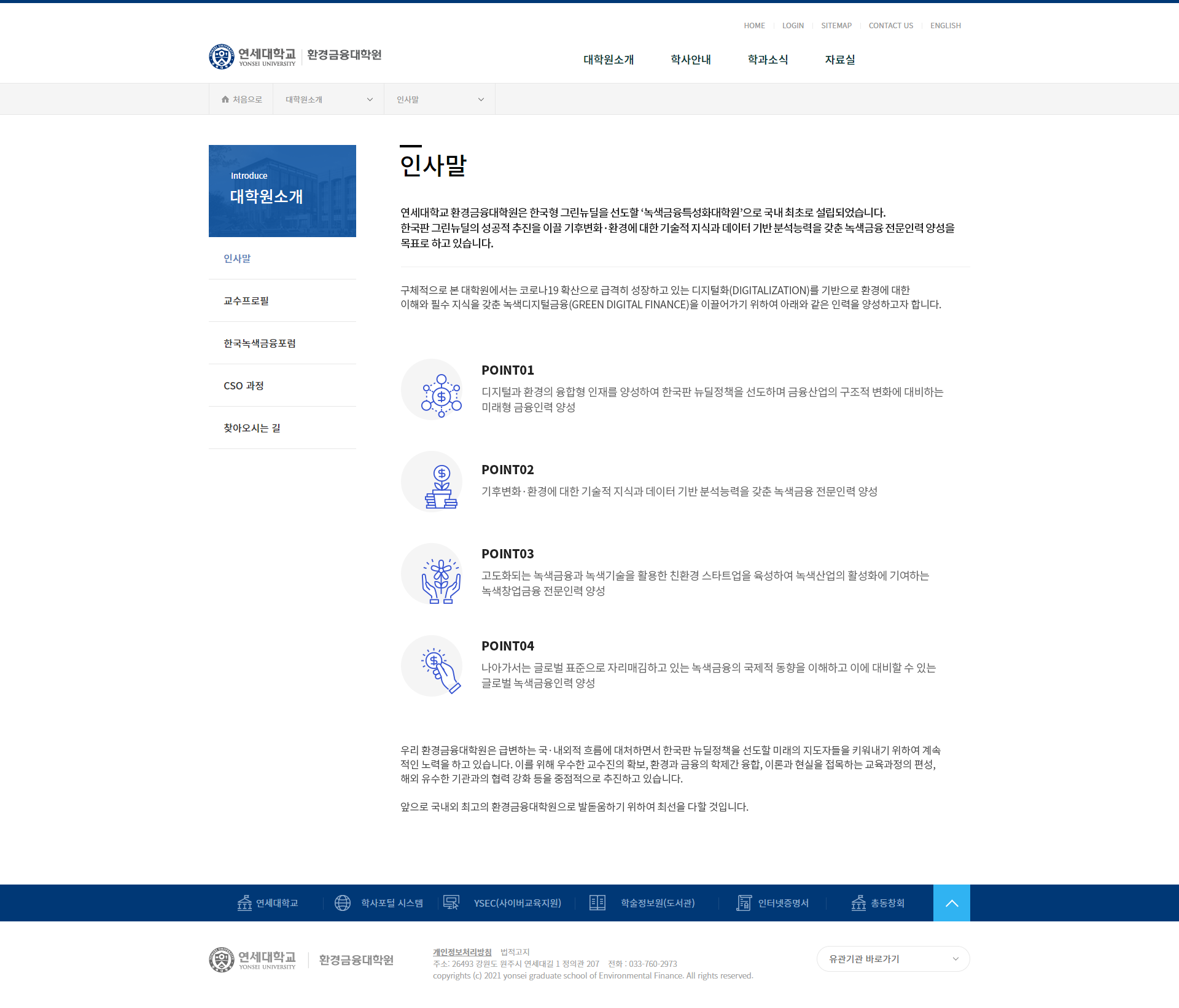This screenshot has width=1179, height=1008.
Task: Open the 자료실 main menu
Action: [839, 60]
